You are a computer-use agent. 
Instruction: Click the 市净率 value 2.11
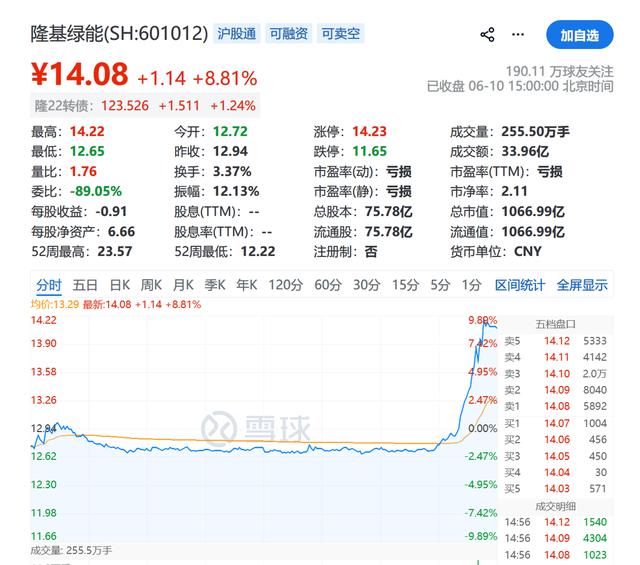(514, 191)
